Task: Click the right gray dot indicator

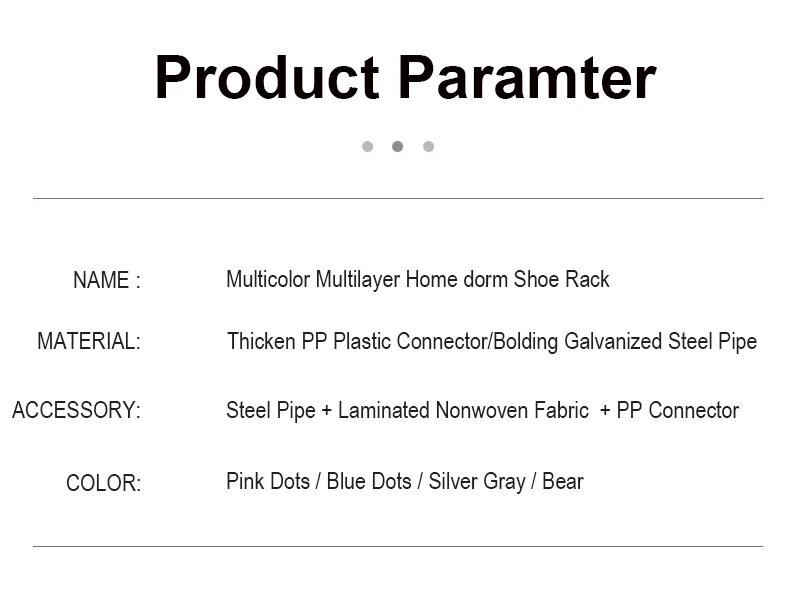Action: pos(429,147)
